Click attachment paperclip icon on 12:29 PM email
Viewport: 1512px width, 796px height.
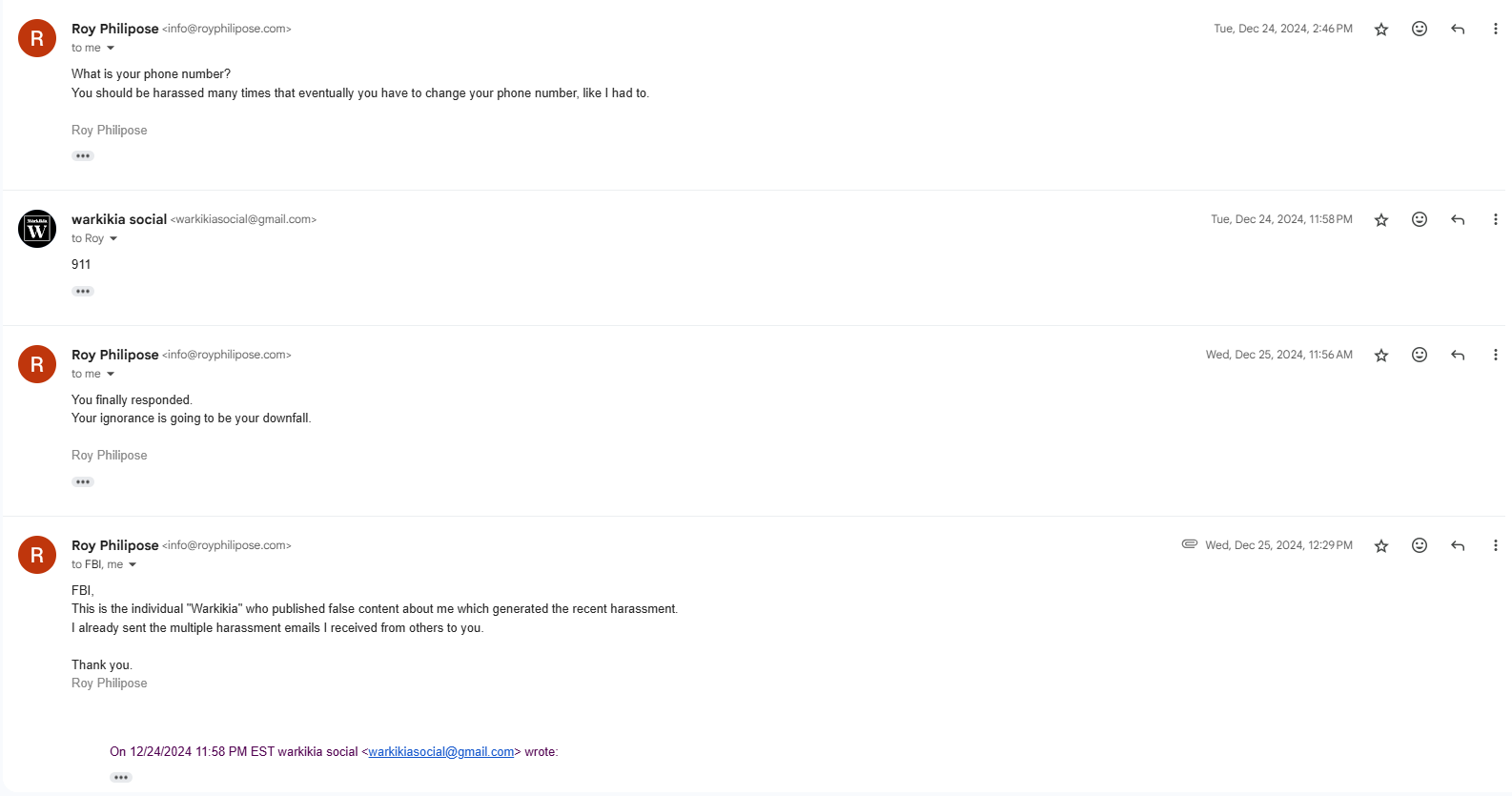[x=1190, y=544]
